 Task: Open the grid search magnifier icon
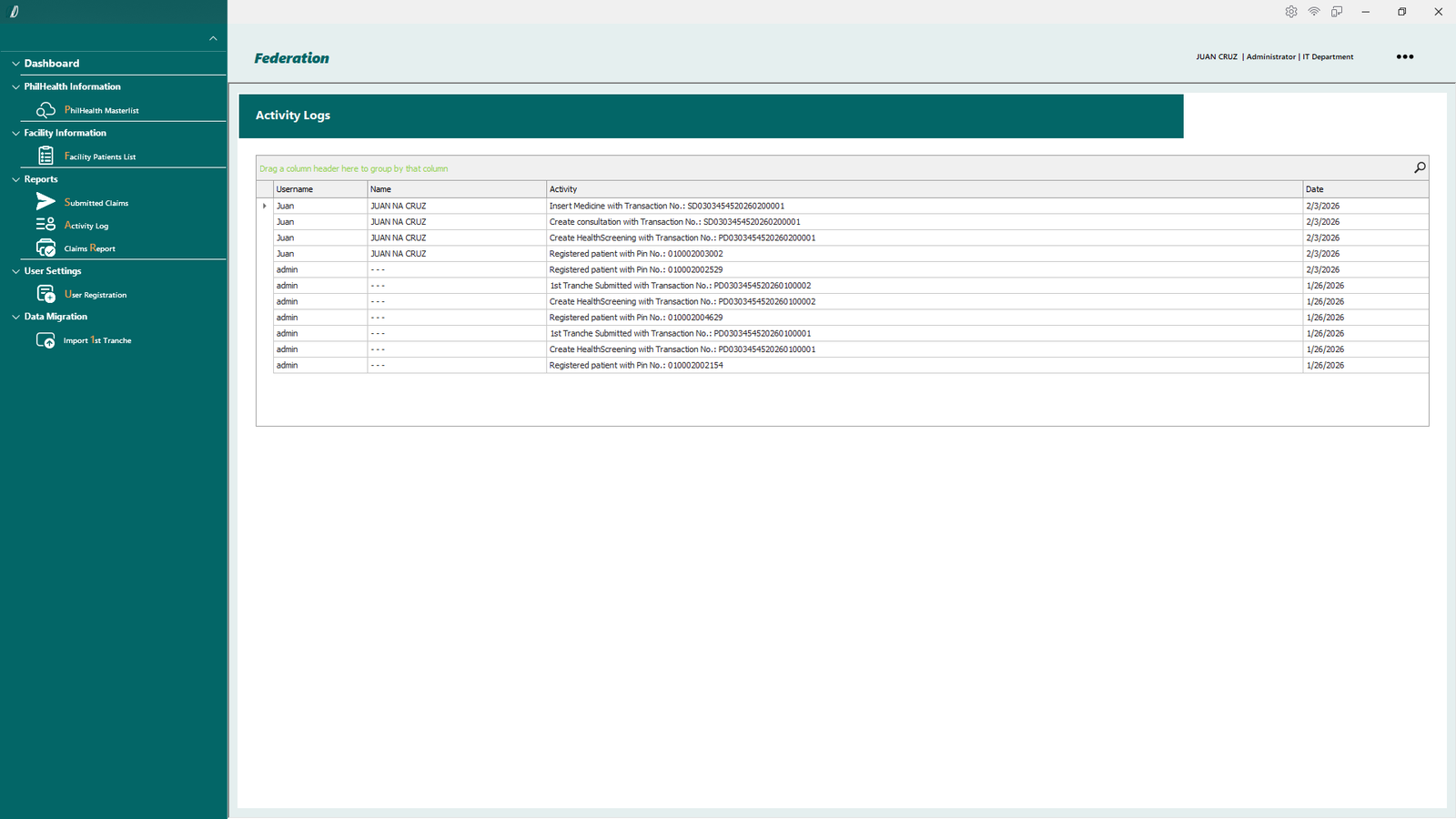coord(1420,167)
